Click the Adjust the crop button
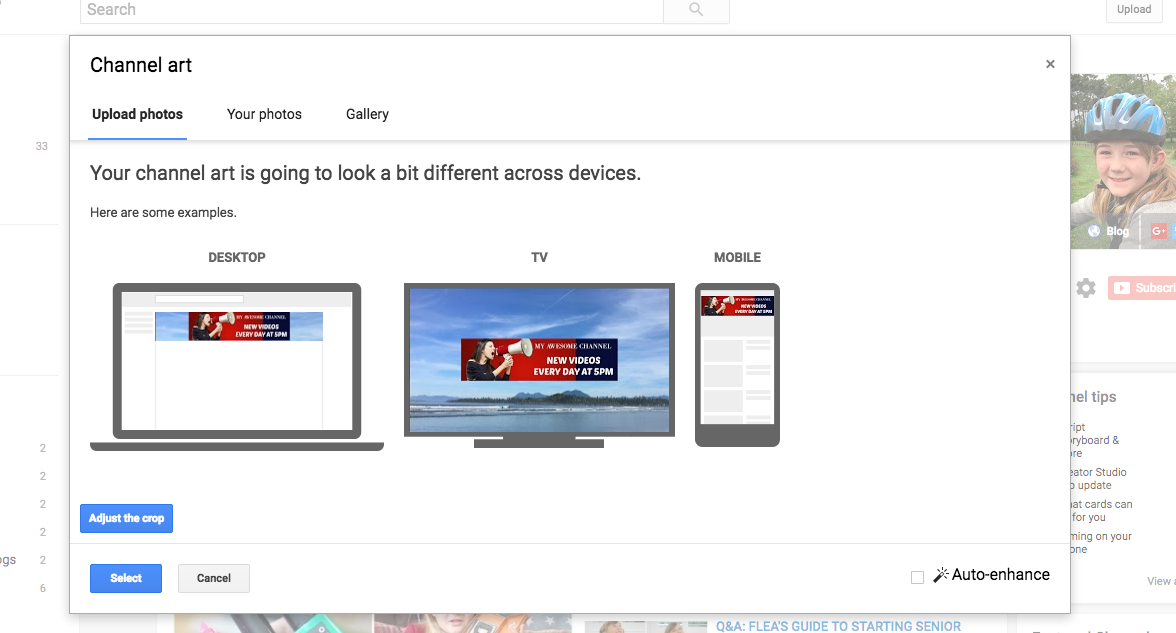 (x=126, y=518)
